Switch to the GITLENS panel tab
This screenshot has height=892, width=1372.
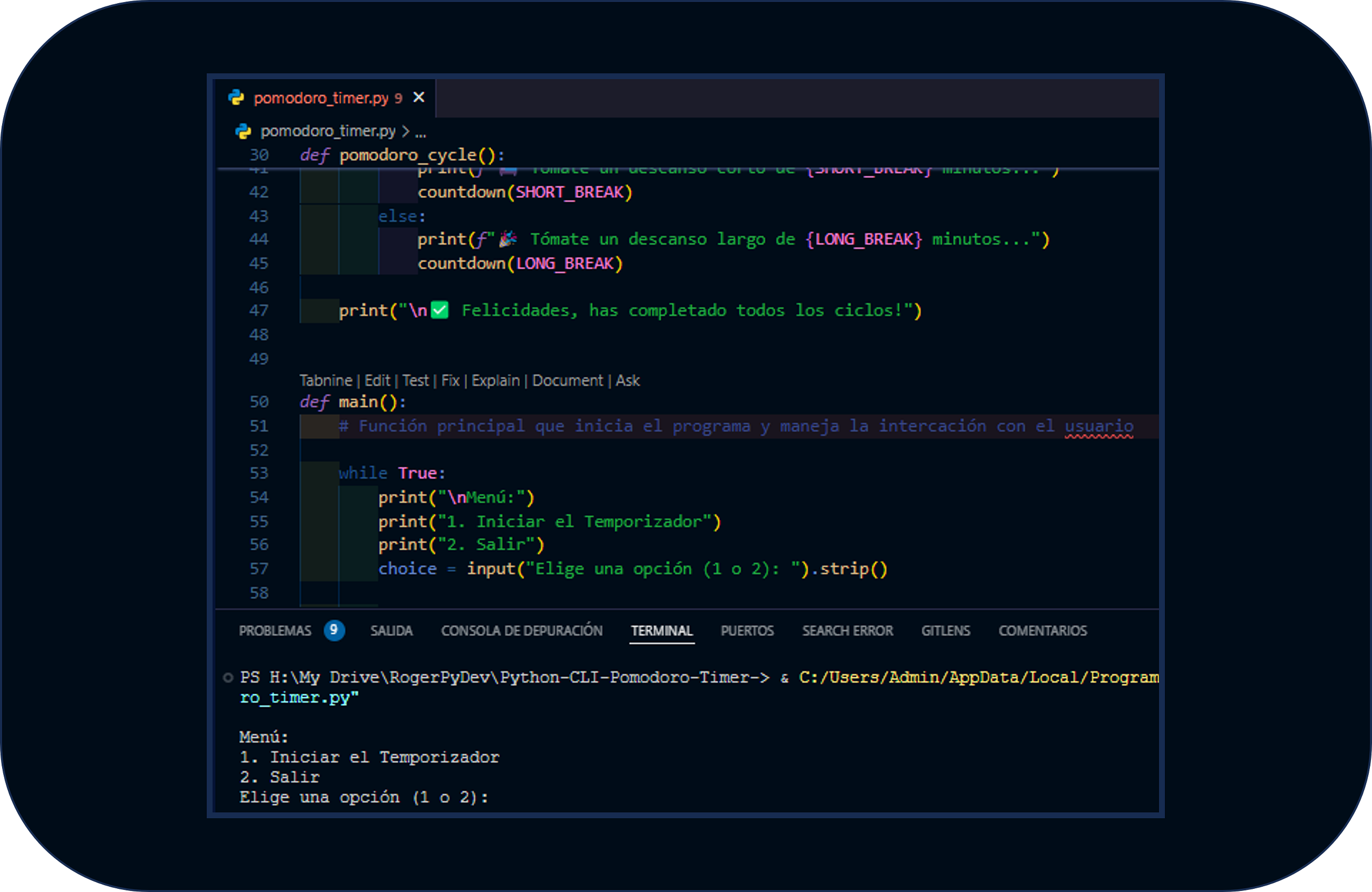(x=946, y=630)
